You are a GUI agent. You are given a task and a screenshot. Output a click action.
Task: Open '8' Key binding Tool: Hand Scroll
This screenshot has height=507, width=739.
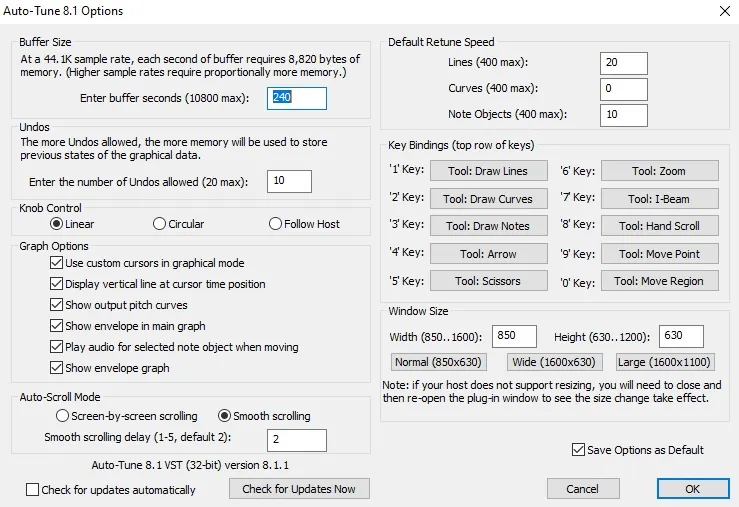click(x=660, y=226)
